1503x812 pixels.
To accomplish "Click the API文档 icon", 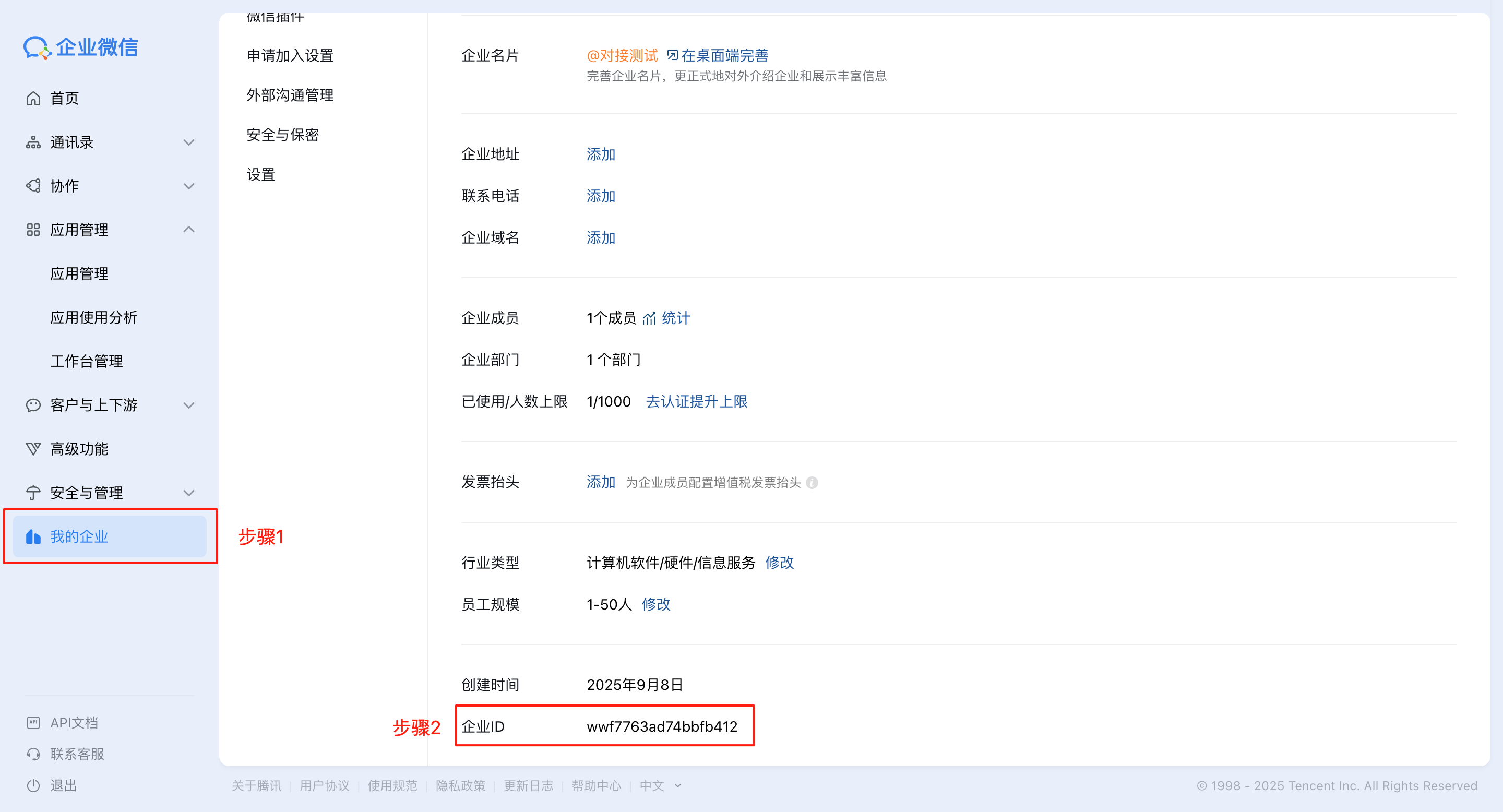I will click(x=33, y=723).
